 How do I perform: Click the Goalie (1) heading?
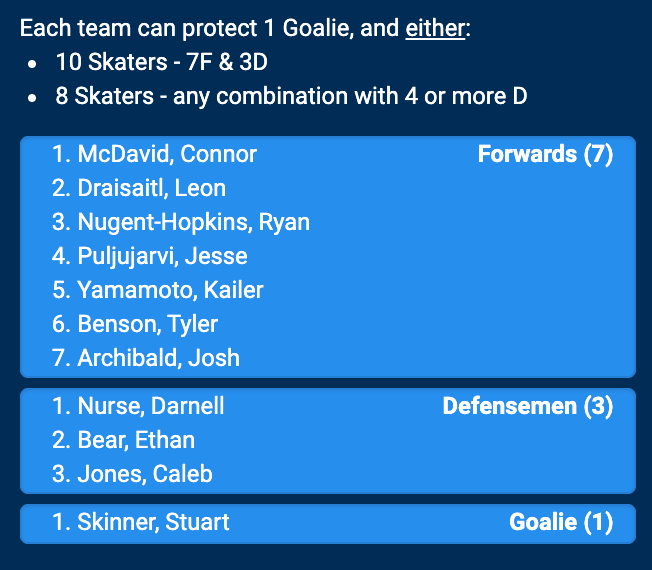click(560, 522)
